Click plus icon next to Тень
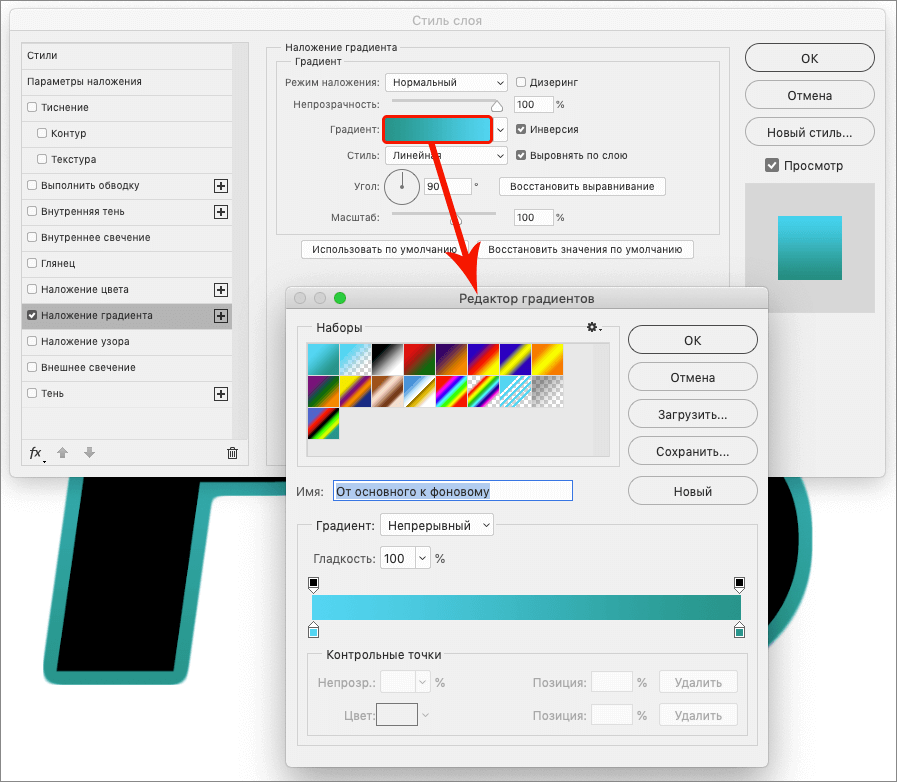The height and width of the screenshot is (782, 897). (x=221, y=394)
